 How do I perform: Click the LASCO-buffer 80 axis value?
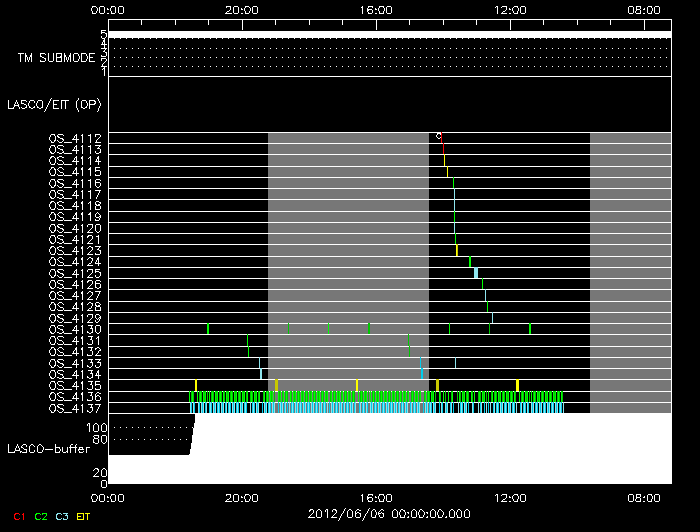click(x=100, y=440)
